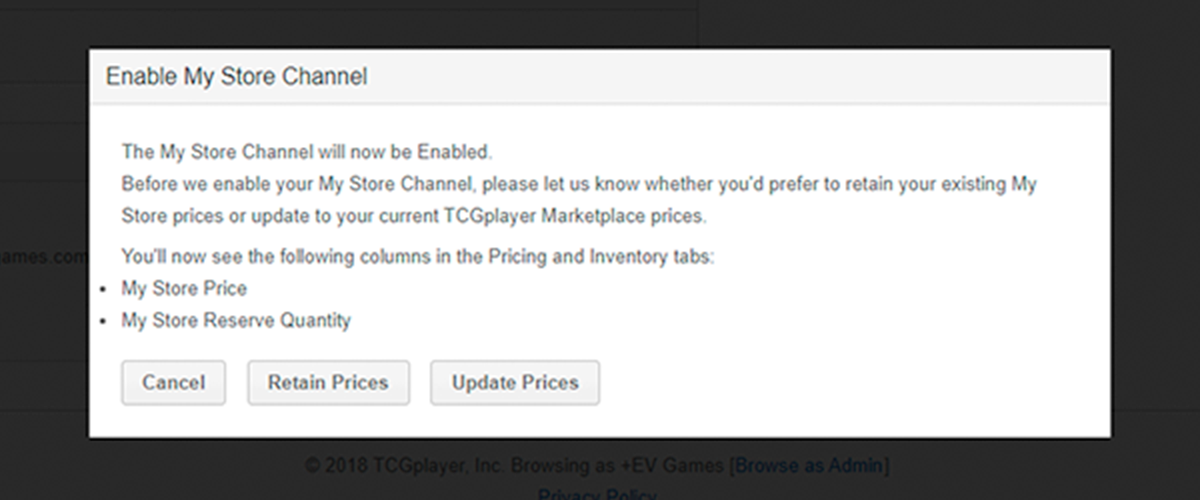1200x500 pixels.
Task: Click the Cancel button
Action: (173, 383)
